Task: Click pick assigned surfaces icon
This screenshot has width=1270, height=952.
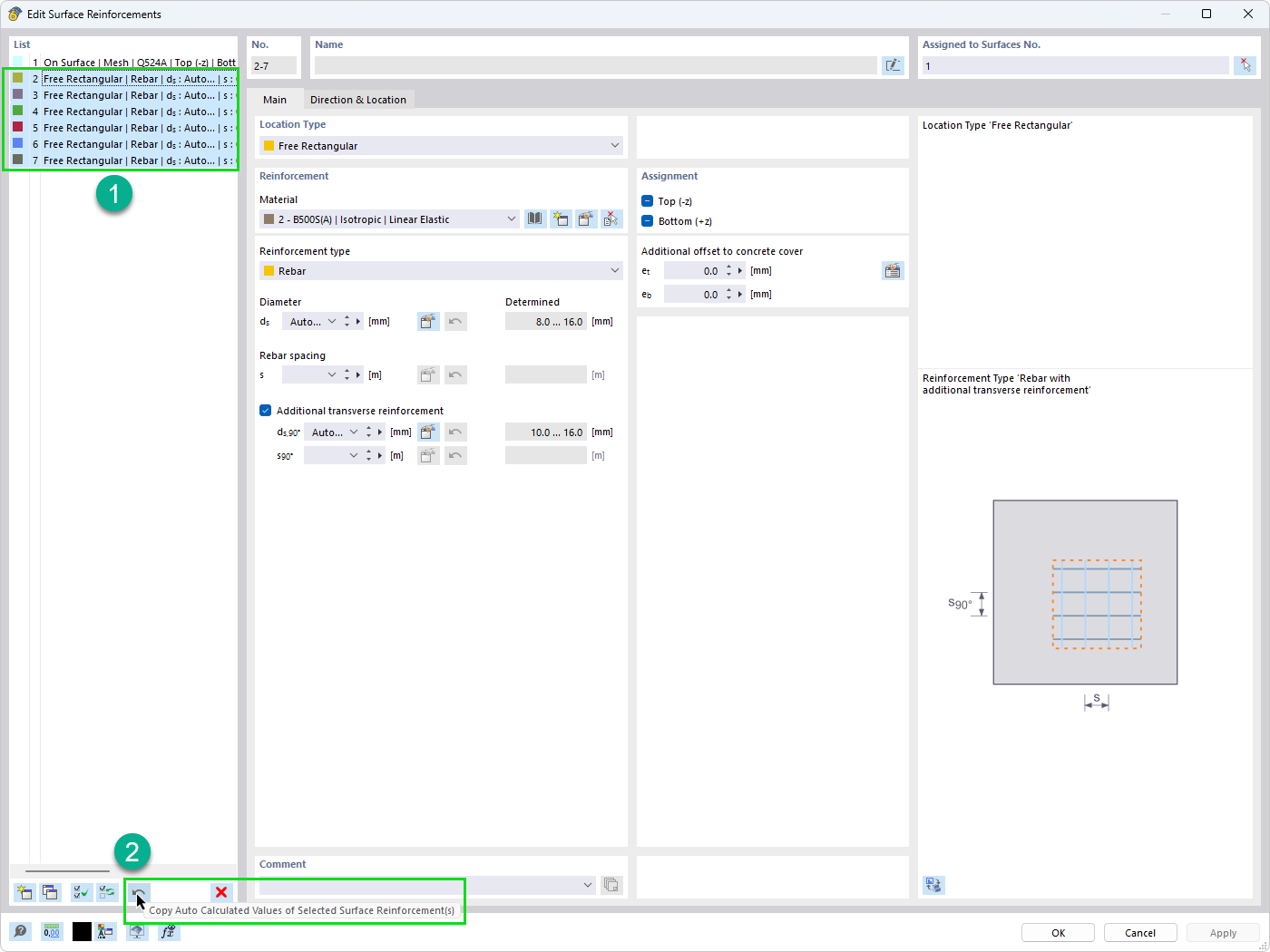Action: tap(1246, 65)
